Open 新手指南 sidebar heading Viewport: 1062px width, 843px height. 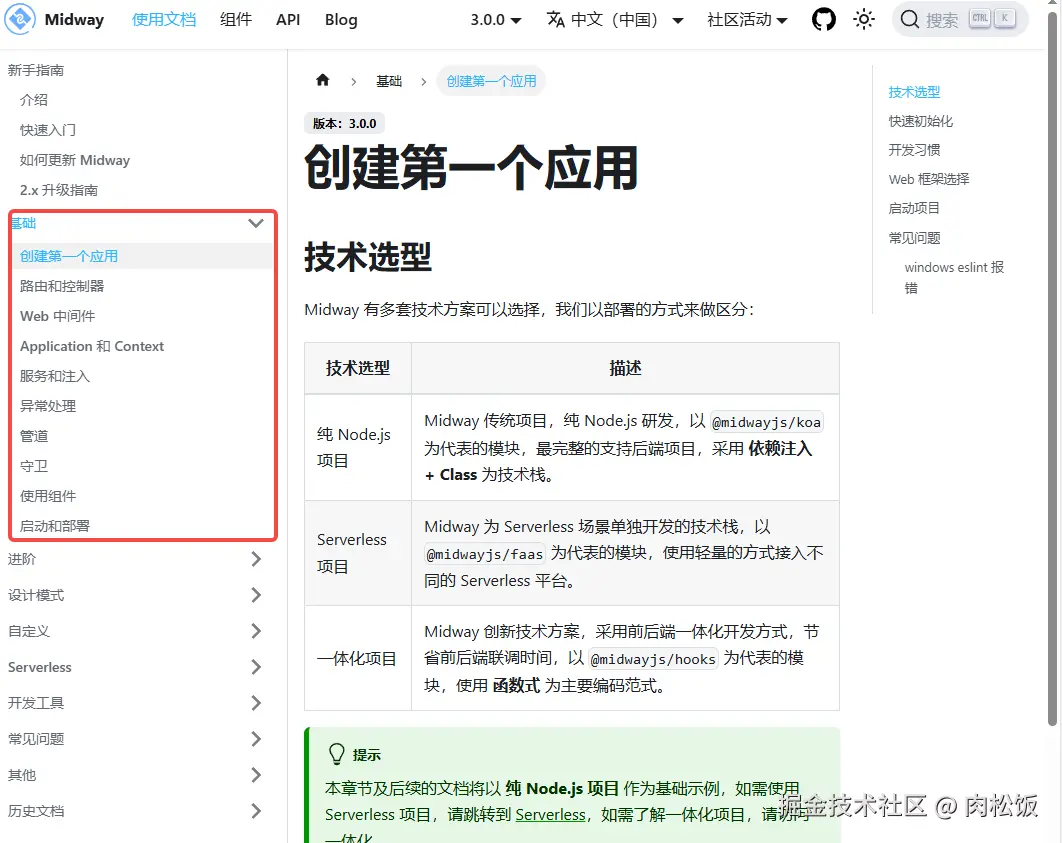[x=36, y=70]
